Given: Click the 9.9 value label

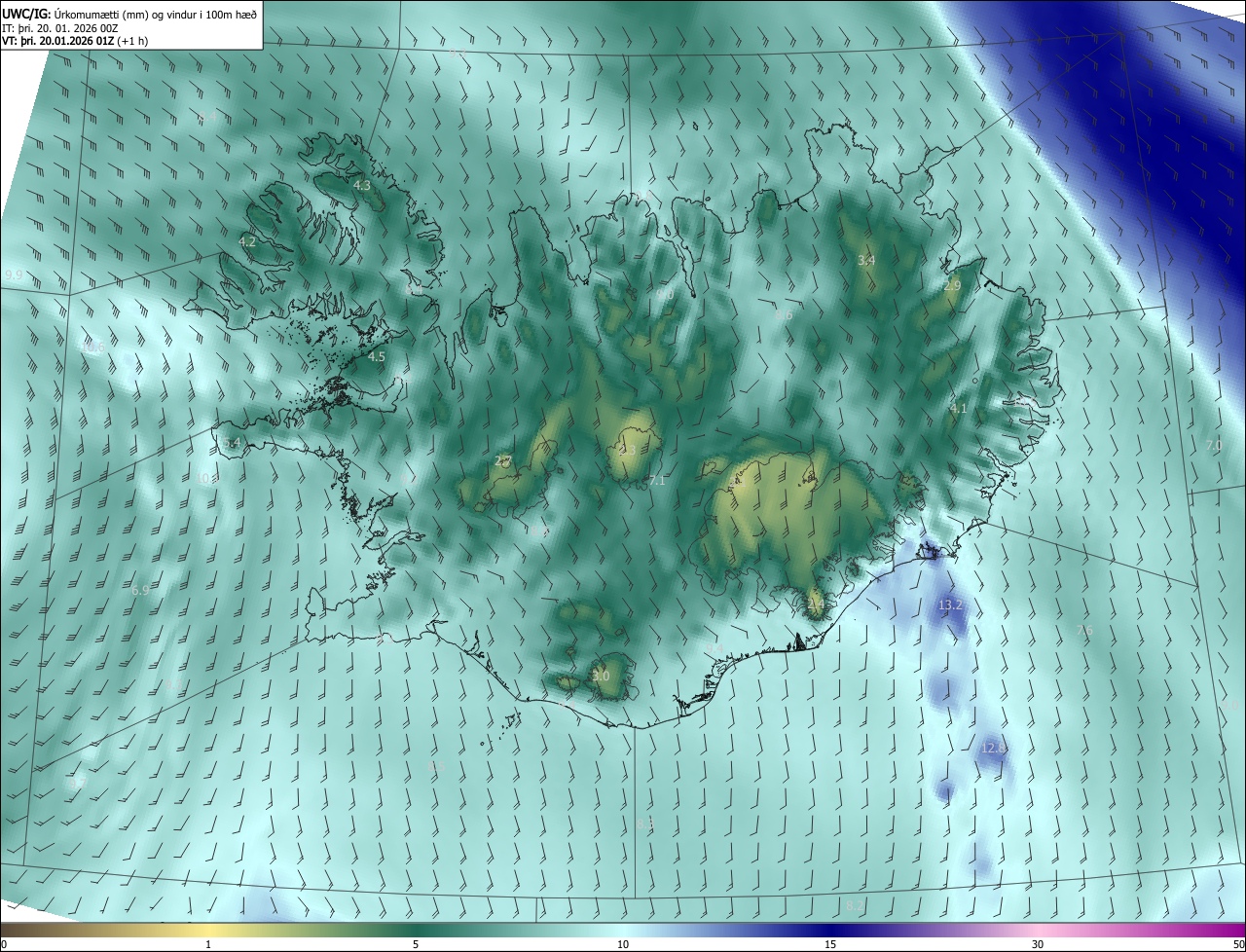Looking at the screenshot, I should 14,275.
